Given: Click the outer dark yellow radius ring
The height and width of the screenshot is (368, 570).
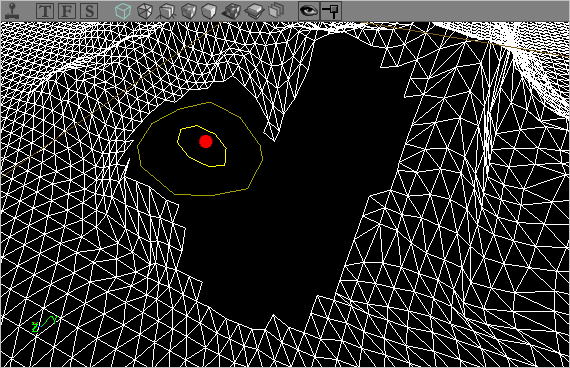Looking at the screenshot, I should (x=200, y=149).
